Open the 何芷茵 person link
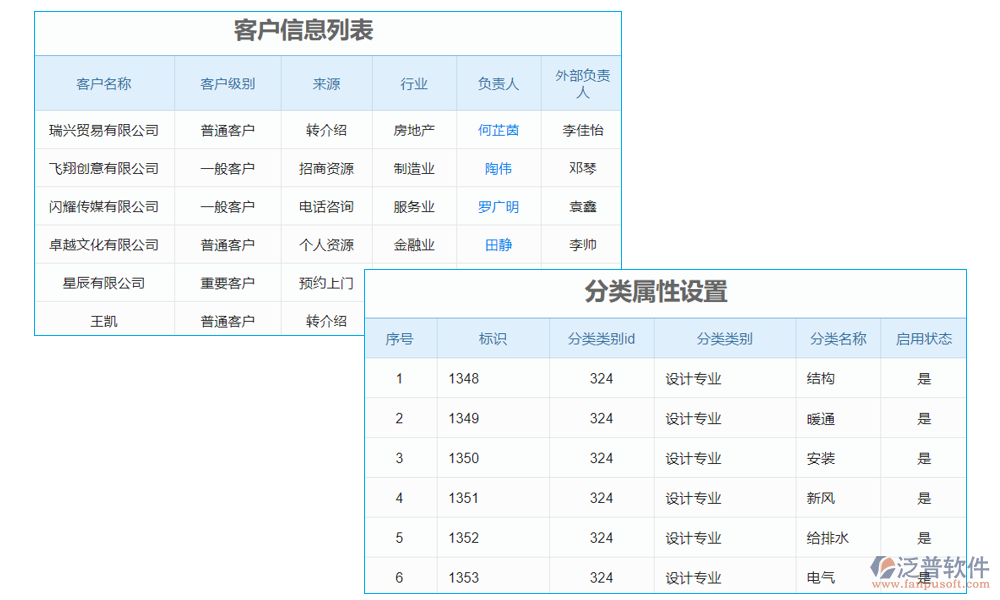The height and width of the screenshot is (600, 1000). pyautogui.click(x=498, y=130)
